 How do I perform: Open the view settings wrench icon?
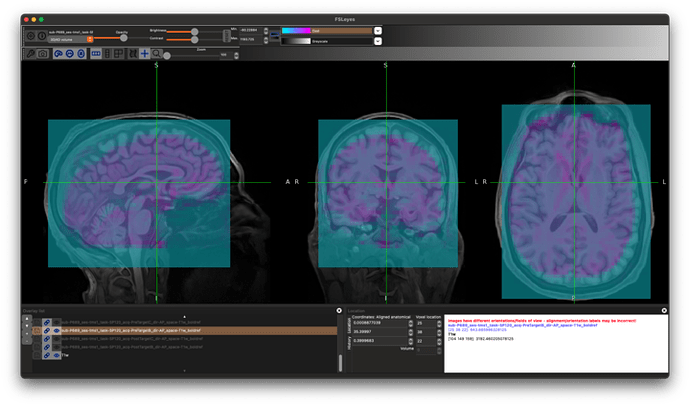(30, 52)
